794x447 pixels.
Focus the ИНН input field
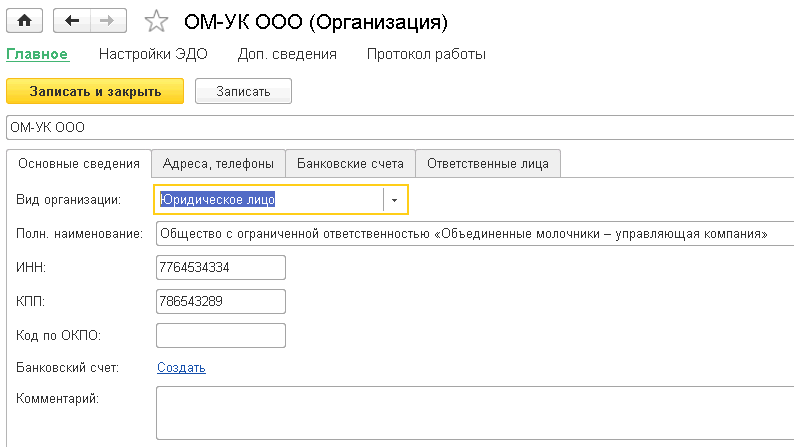coord(221,267)
